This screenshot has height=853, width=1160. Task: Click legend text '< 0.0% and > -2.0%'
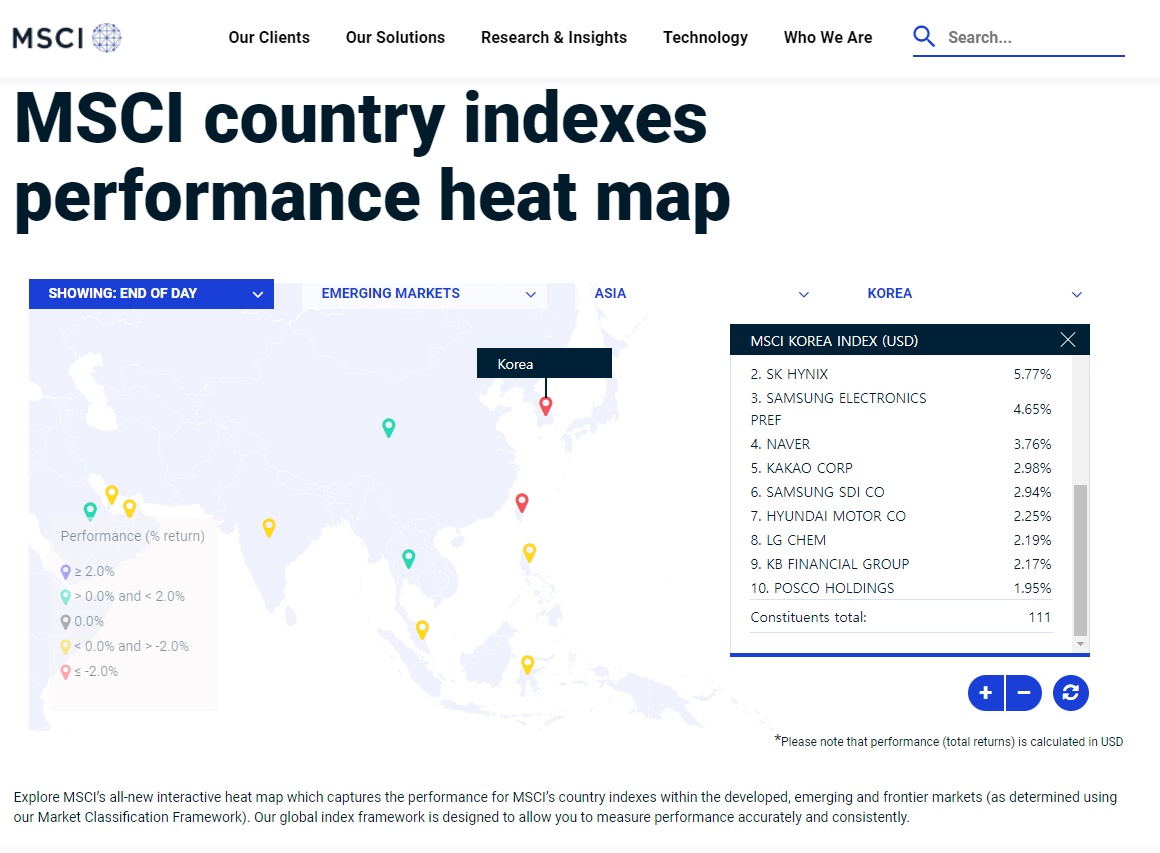132,647
